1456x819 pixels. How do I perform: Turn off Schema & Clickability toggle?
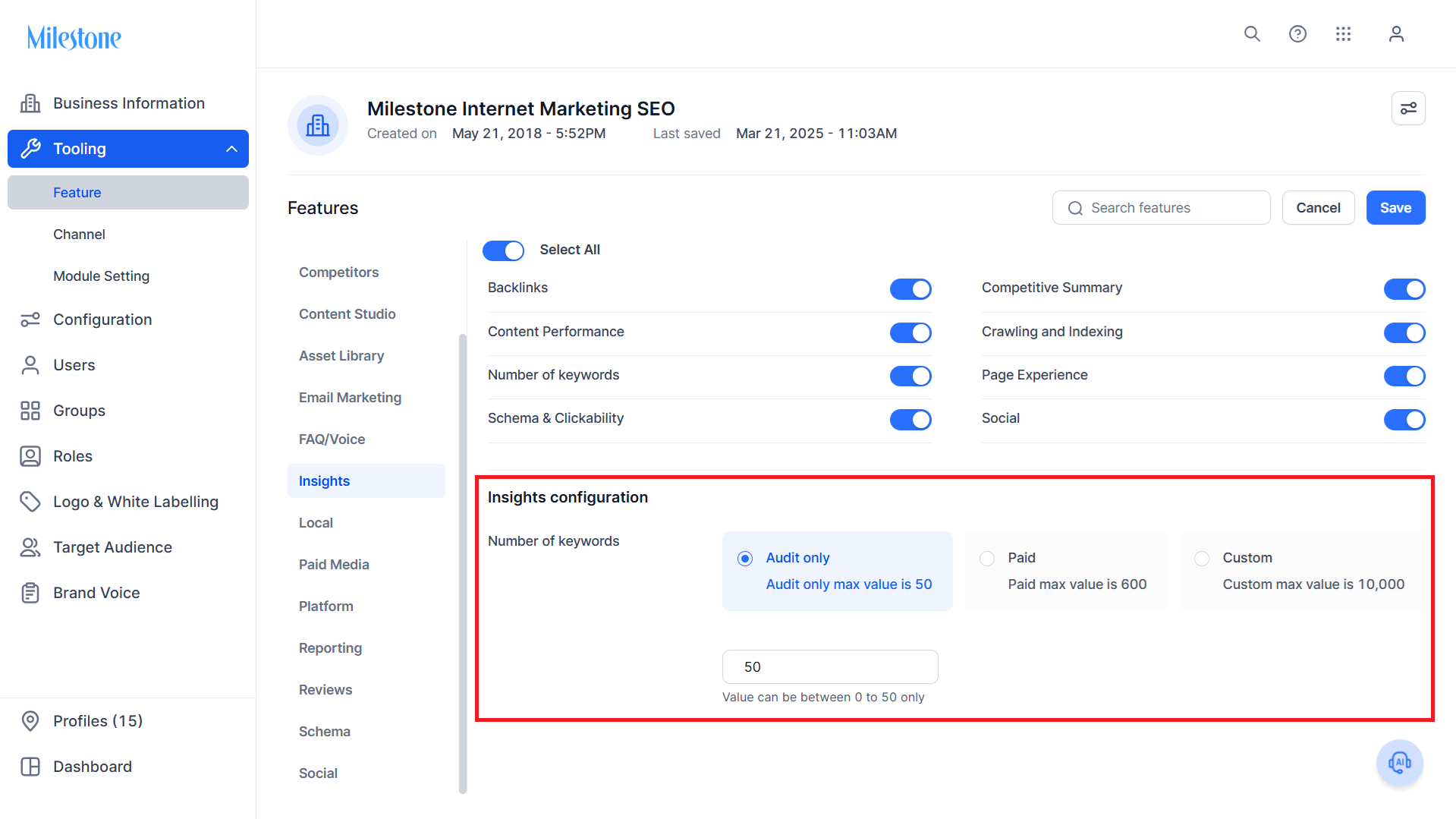[910, 420]
